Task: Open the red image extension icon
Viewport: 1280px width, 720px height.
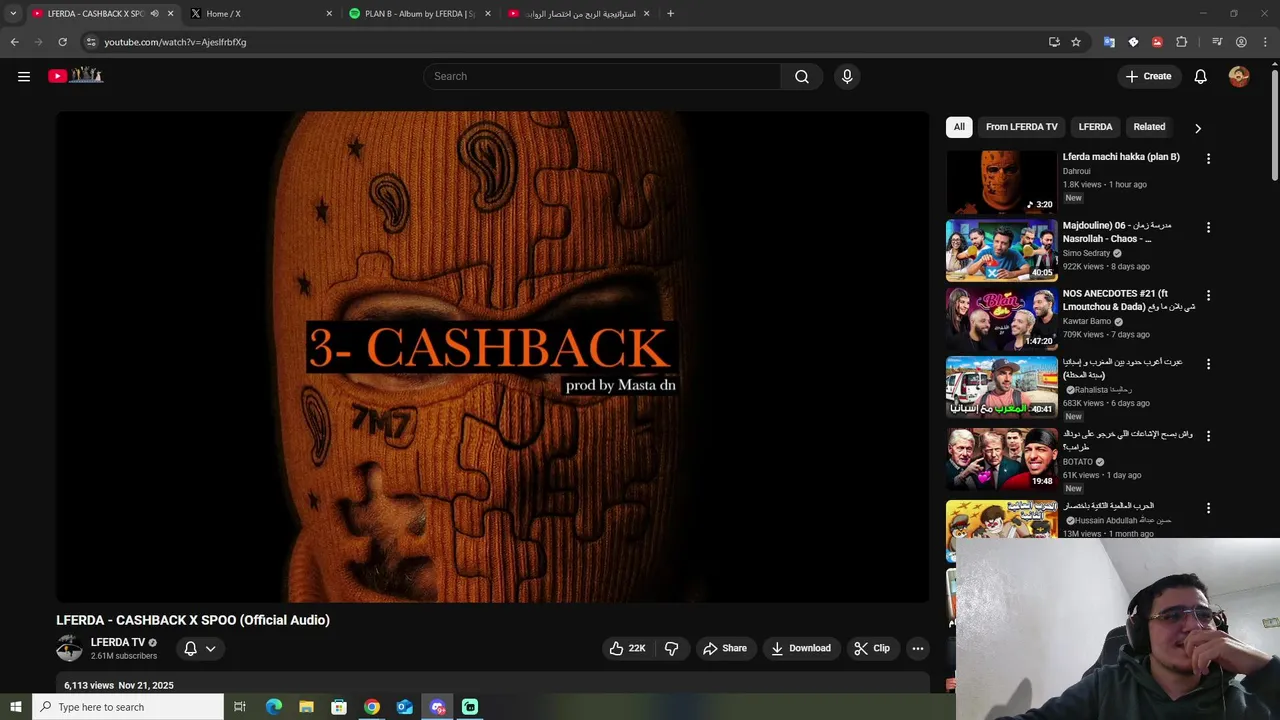Action: pos(1157,42)
